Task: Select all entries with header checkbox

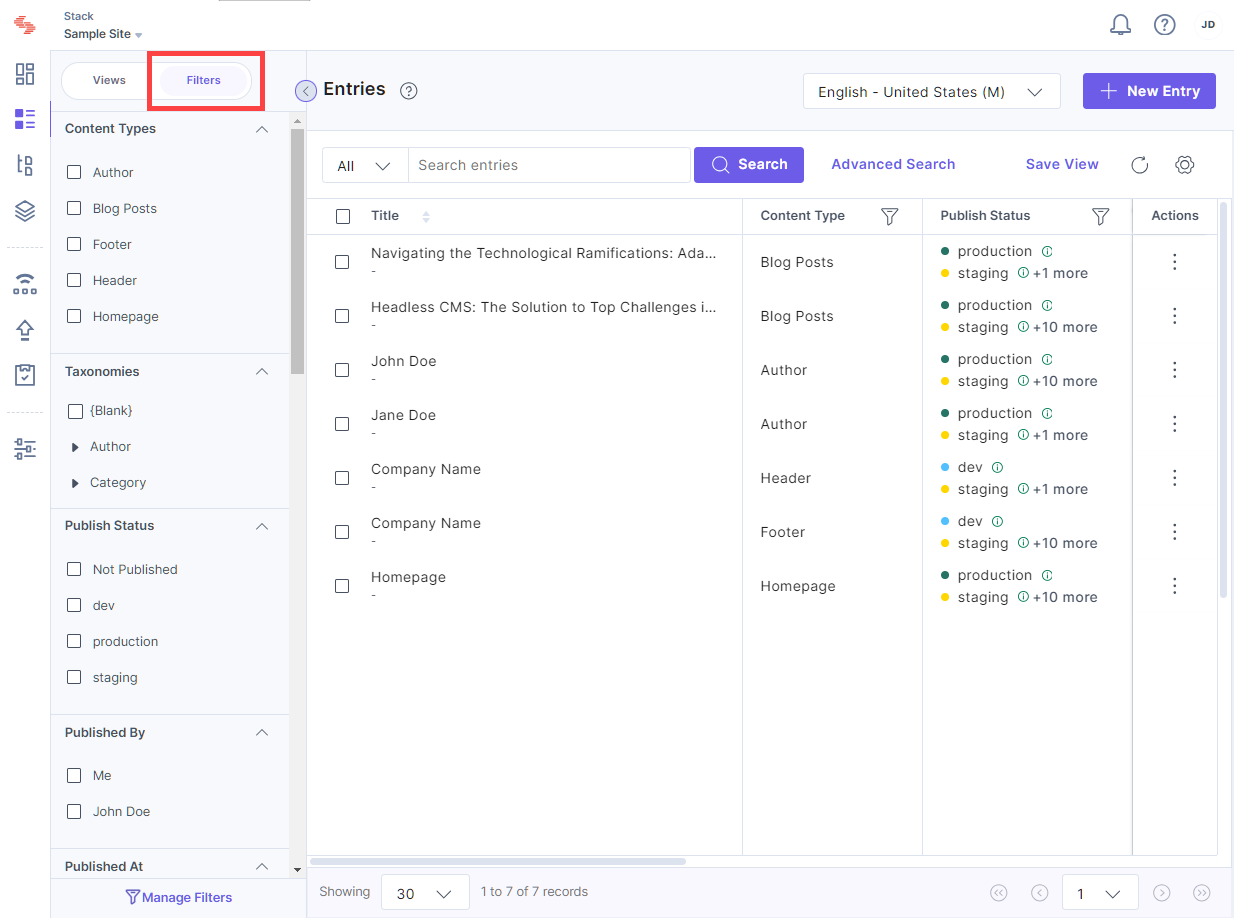Action: tap(343, 216)
